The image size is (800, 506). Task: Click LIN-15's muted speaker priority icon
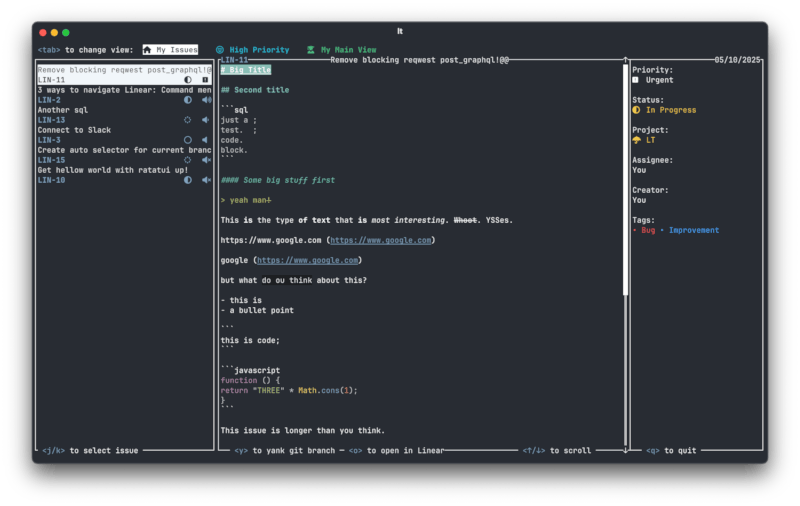206,160
